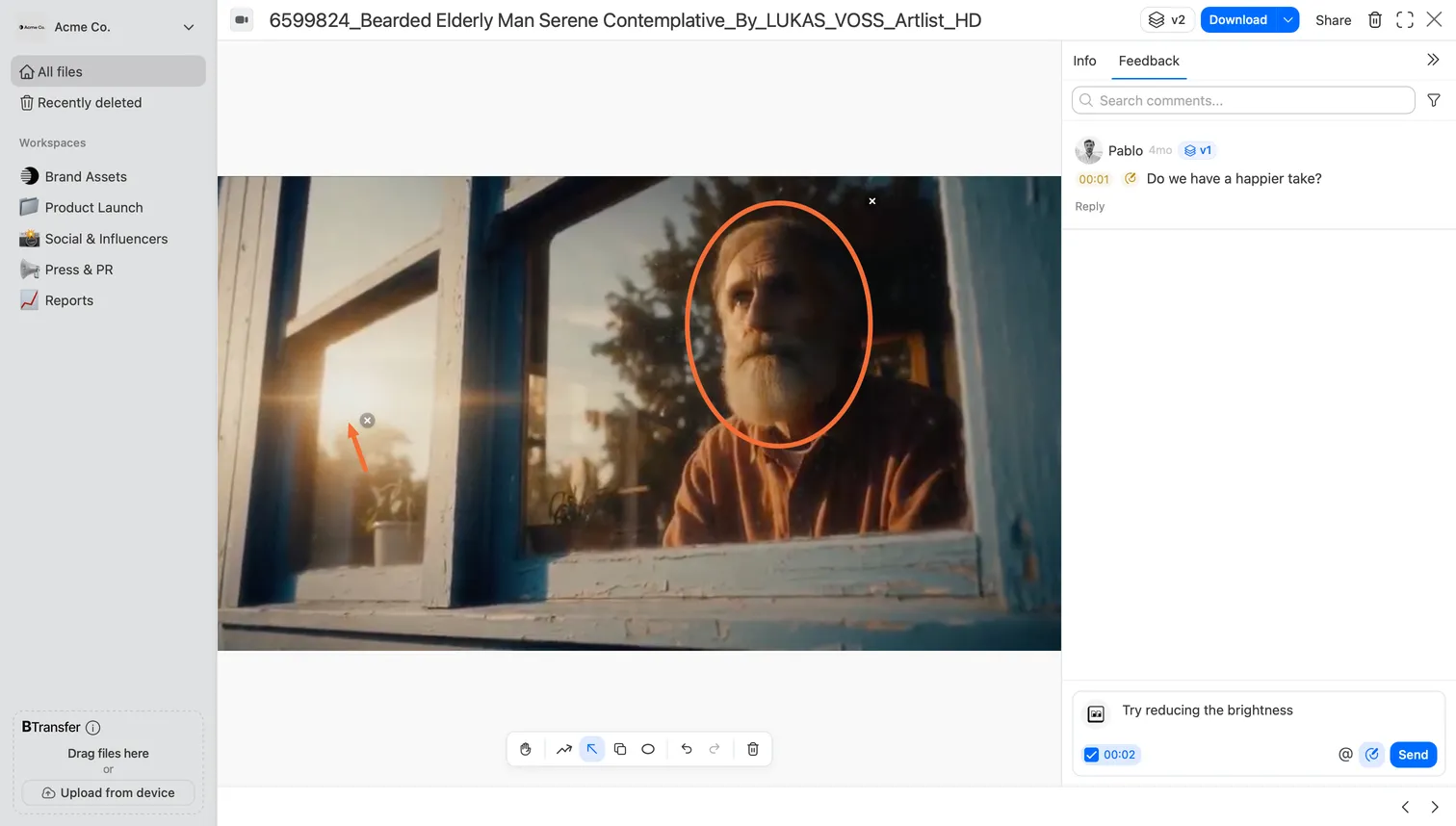Open the Reports workspace
The width and height of the screenshot is (1456, 826).
pos(108,300)
